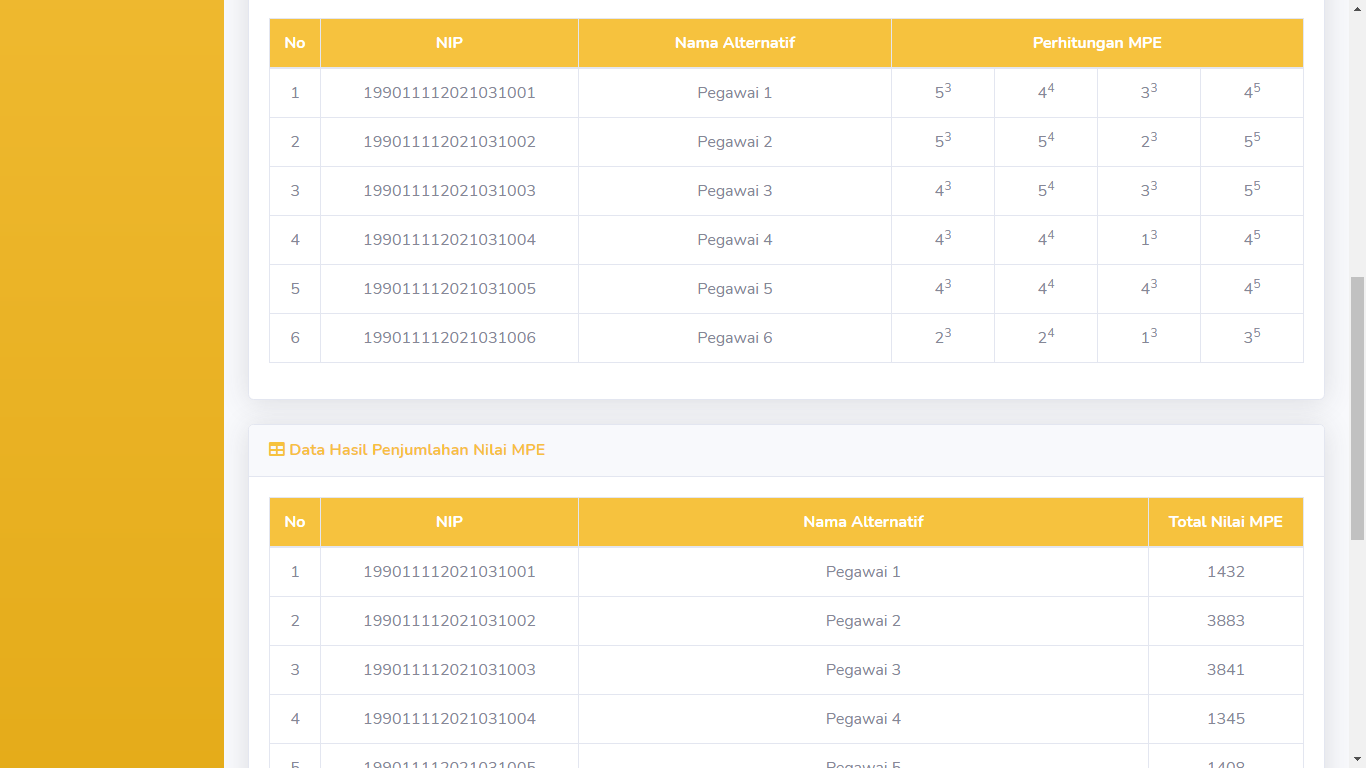Click the NIP header in the bottom table
This screenshot has width=1366, height=768.
point(449,522)
